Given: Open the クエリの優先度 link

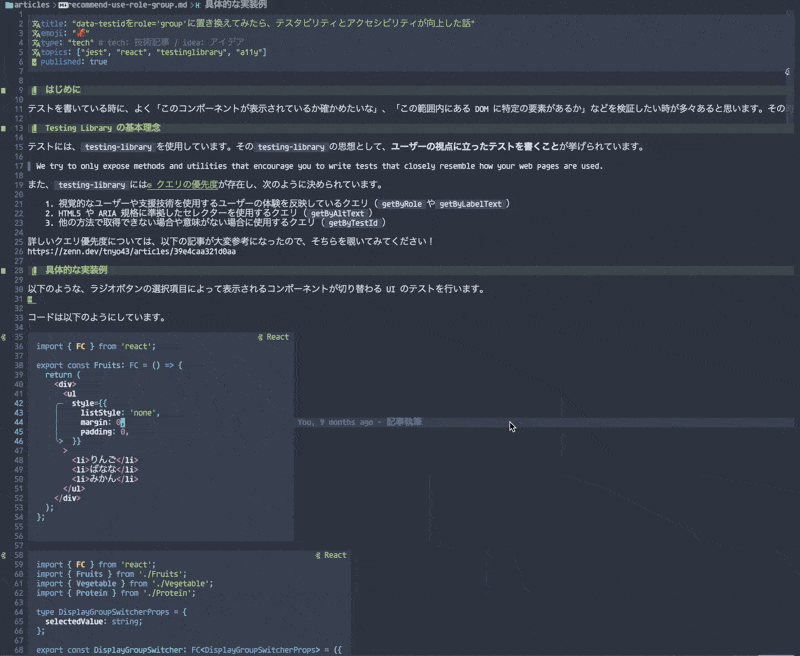Looking at the screenshot, I should click(x=187, y=185).
